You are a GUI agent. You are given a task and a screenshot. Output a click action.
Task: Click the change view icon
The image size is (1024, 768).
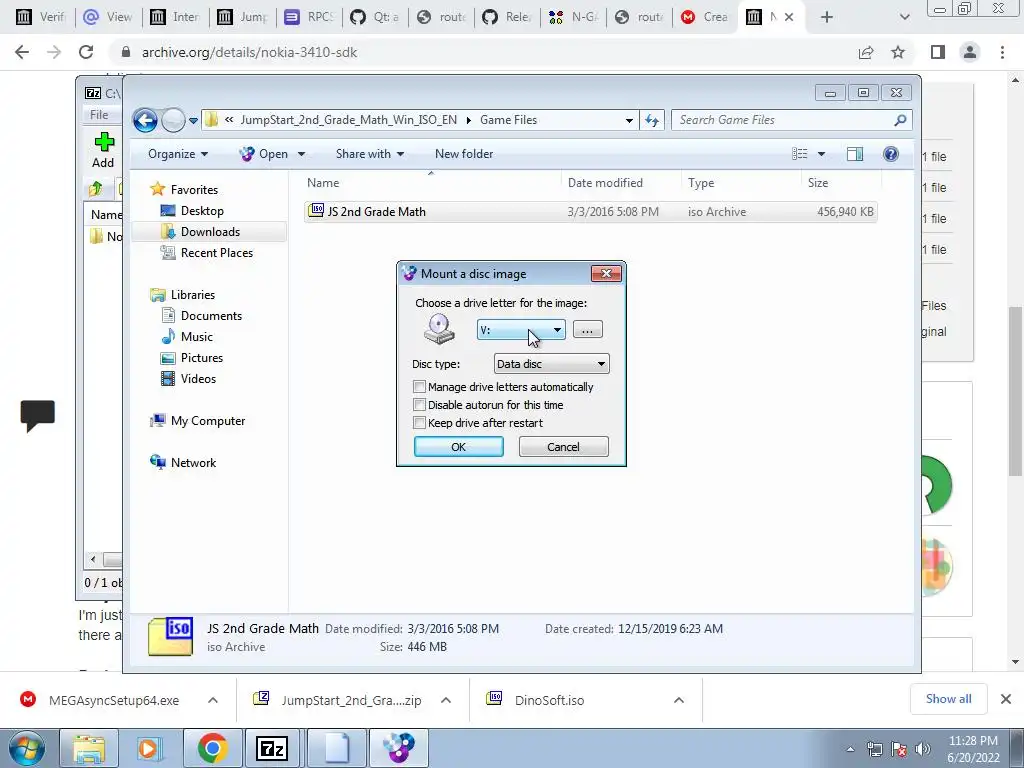799,154
